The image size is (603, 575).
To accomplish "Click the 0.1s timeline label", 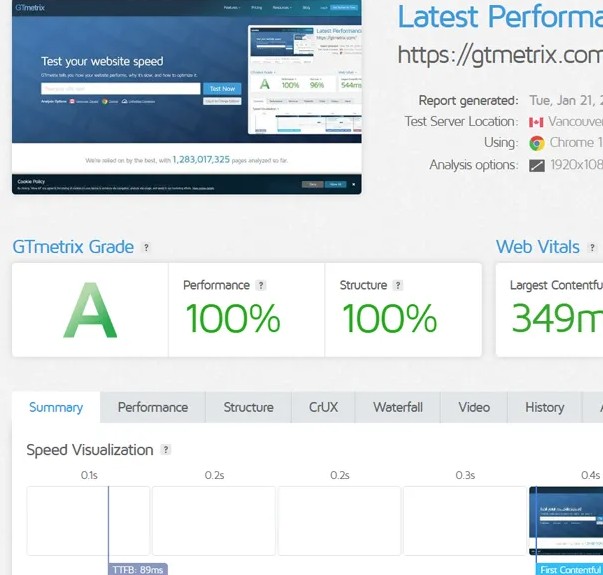I will coord(89,475).
